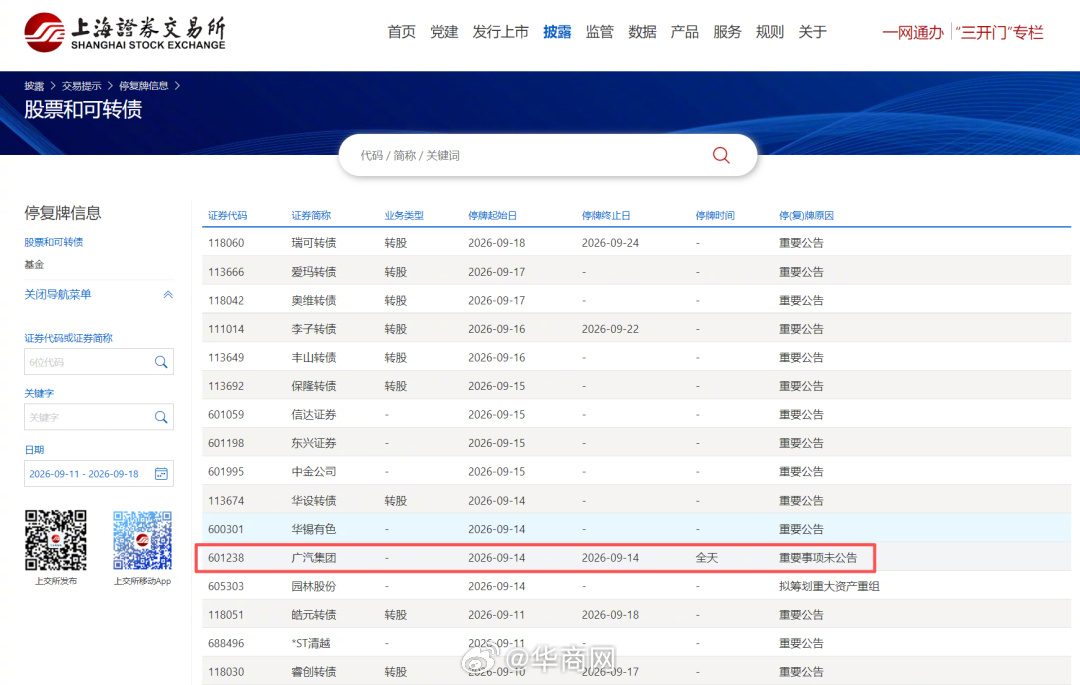The image size is (1080, 685).
Task: Click the 披露 breadcrumb
Action: click(34, 86)
